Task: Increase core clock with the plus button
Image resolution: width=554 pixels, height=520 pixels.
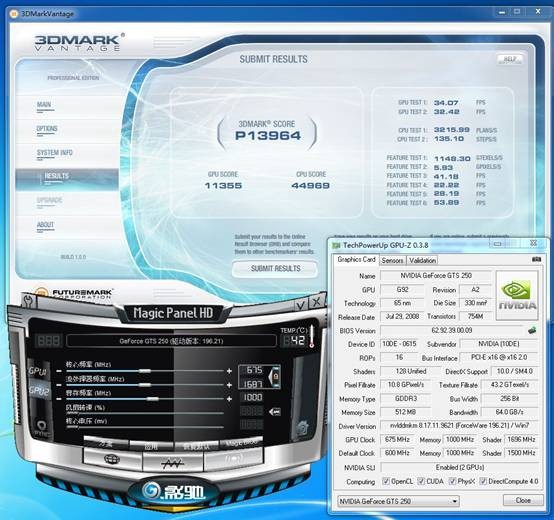Action: 229,371
